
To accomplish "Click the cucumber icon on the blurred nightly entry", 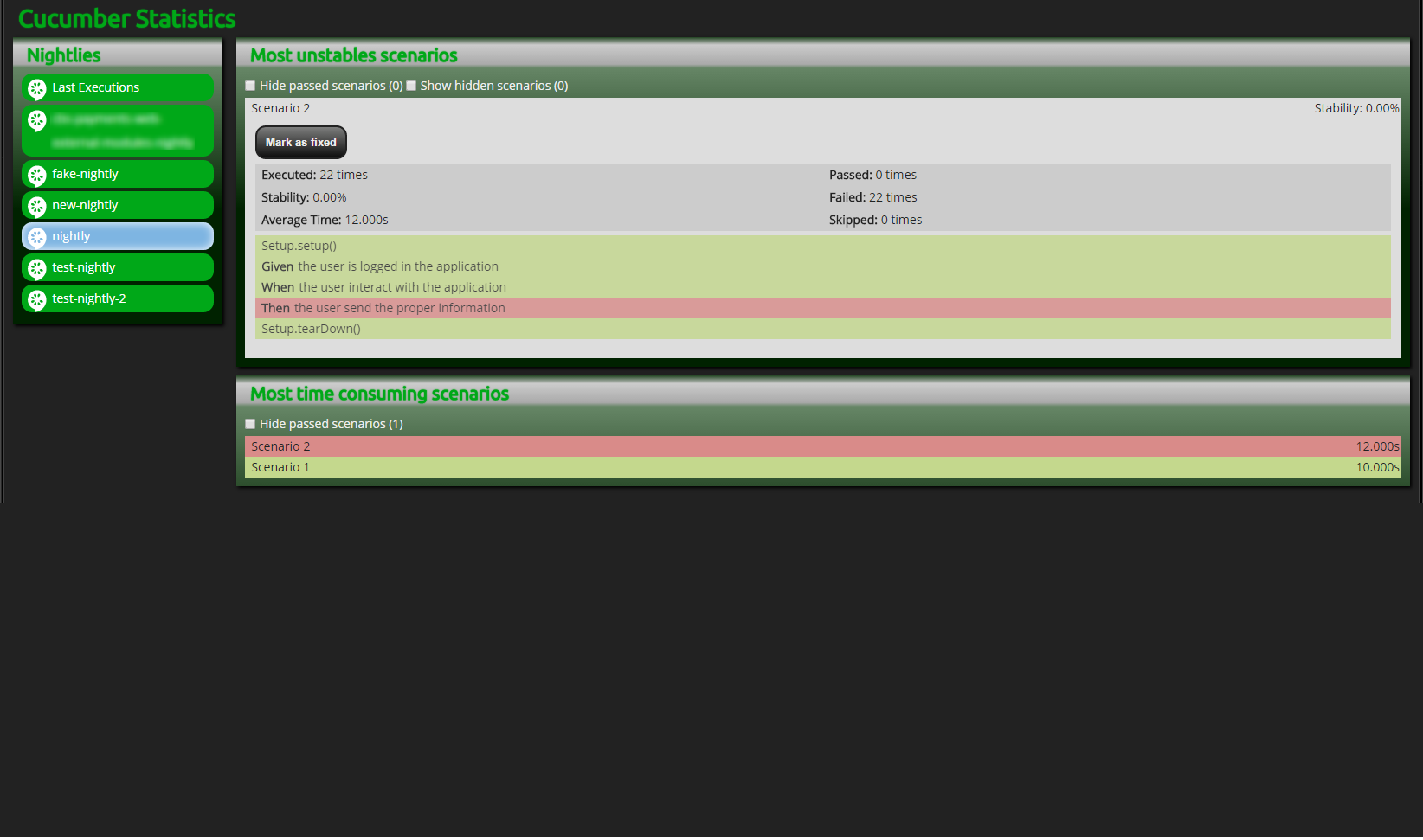I will click(37, 120).
